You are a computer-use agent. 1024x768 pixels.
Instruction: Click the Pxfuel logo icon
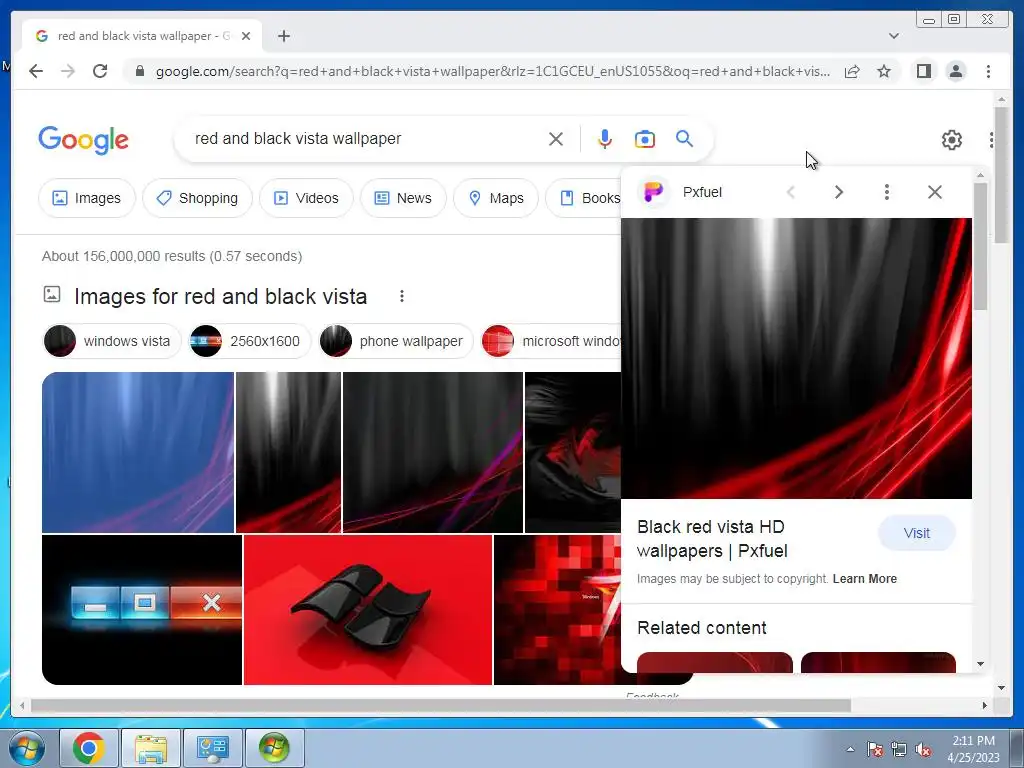654,192
